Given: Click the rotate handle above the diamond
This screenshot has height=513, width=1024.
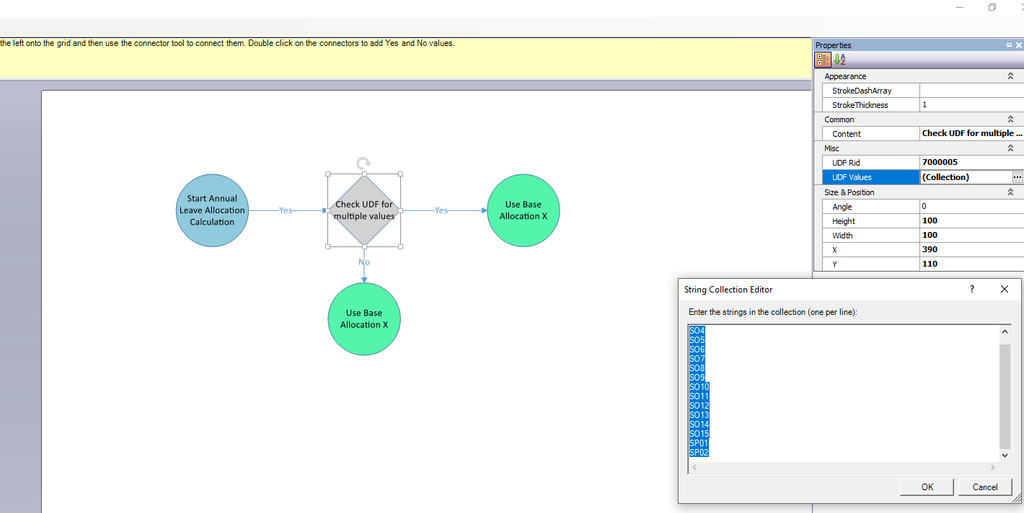Looking at the screenshot, I should (364, 163).
